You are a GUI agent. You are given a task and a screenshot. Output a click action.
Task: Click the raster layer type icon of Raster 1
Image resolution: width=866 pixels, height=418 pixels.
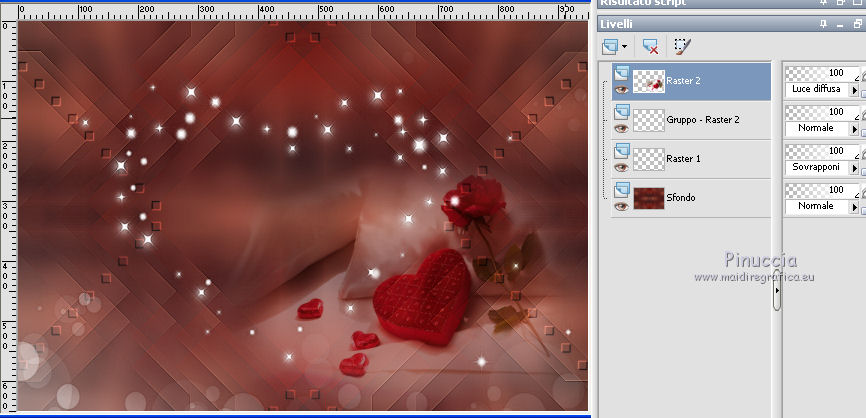coord(622,151)
